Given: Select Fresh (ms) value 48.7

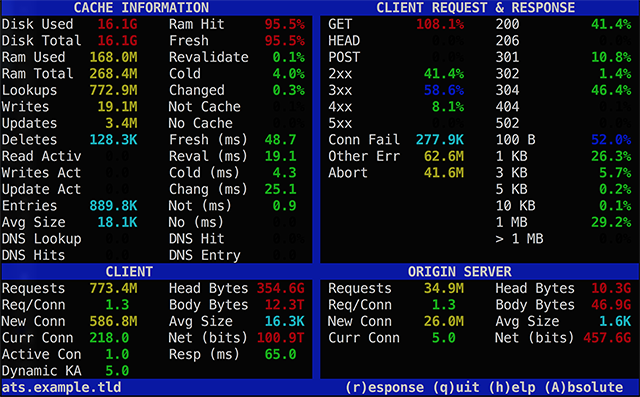Looking at the screenshot, I should (280, 140).
